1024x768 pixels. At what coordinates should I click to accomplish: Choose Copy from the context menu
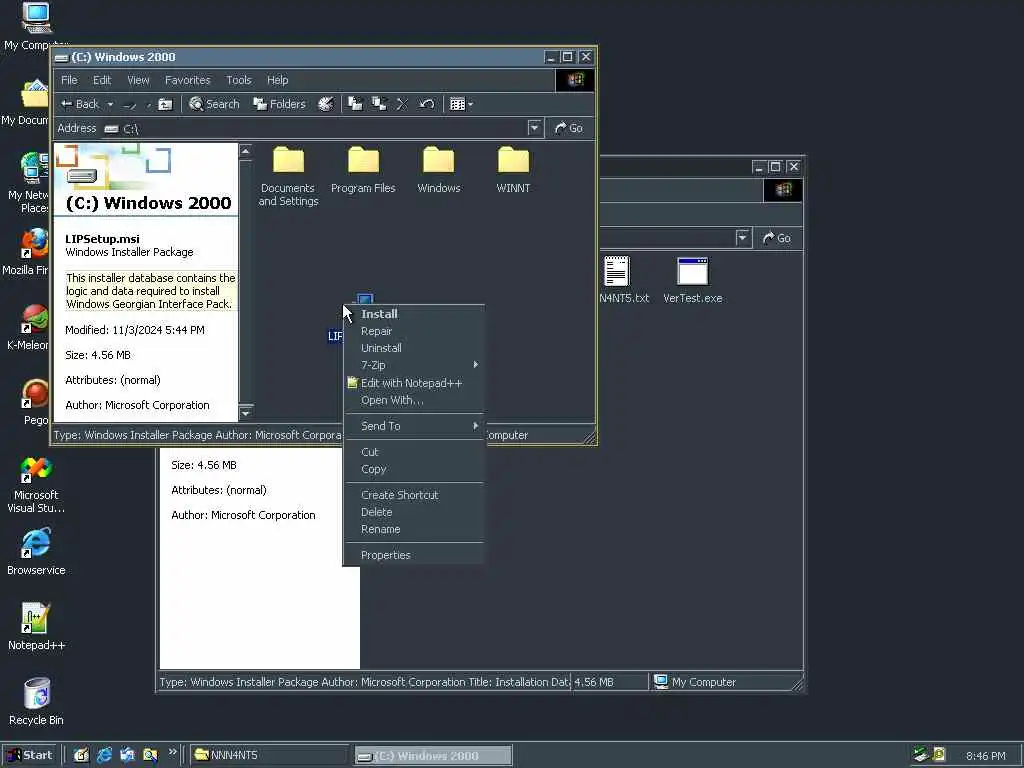coord(414,469)
